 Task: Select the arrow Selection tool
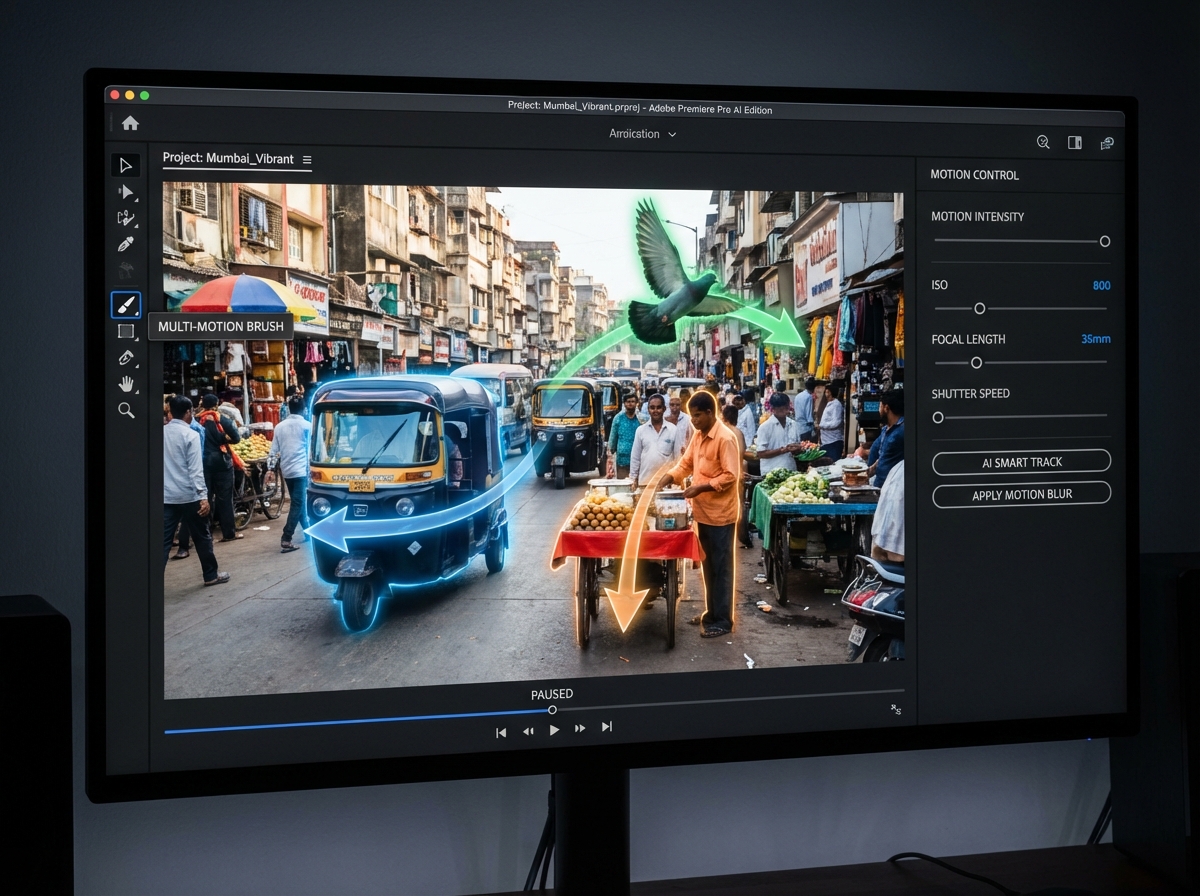(126, 165)
